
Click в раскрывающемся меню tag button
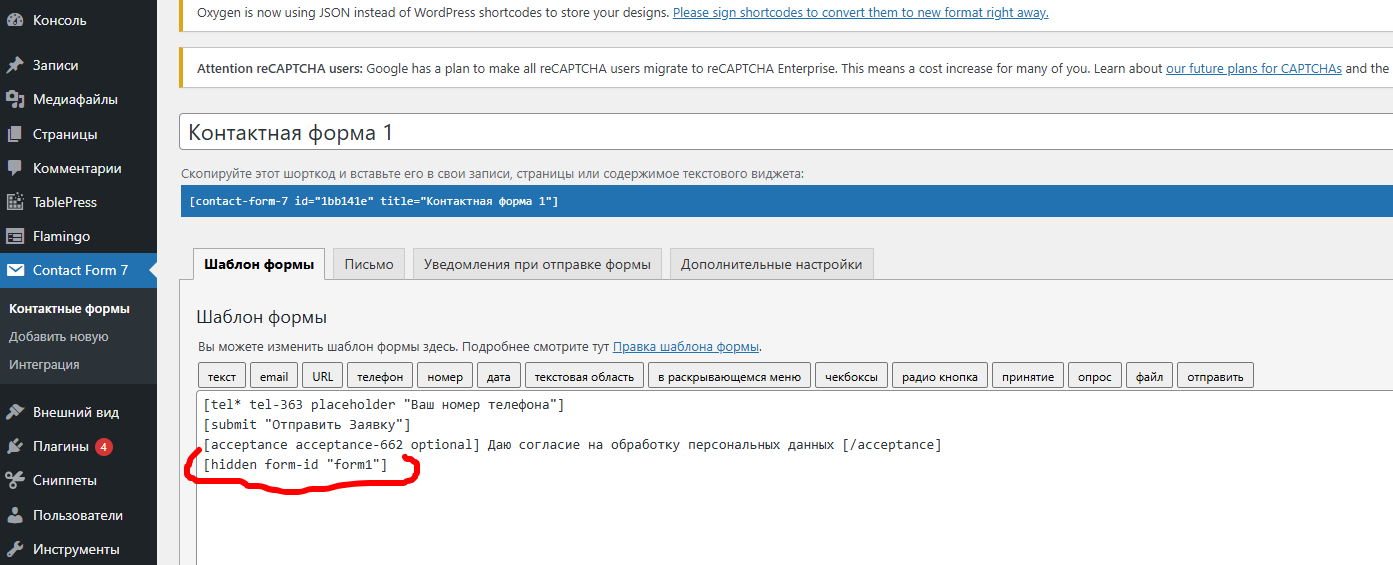(729, 376)
